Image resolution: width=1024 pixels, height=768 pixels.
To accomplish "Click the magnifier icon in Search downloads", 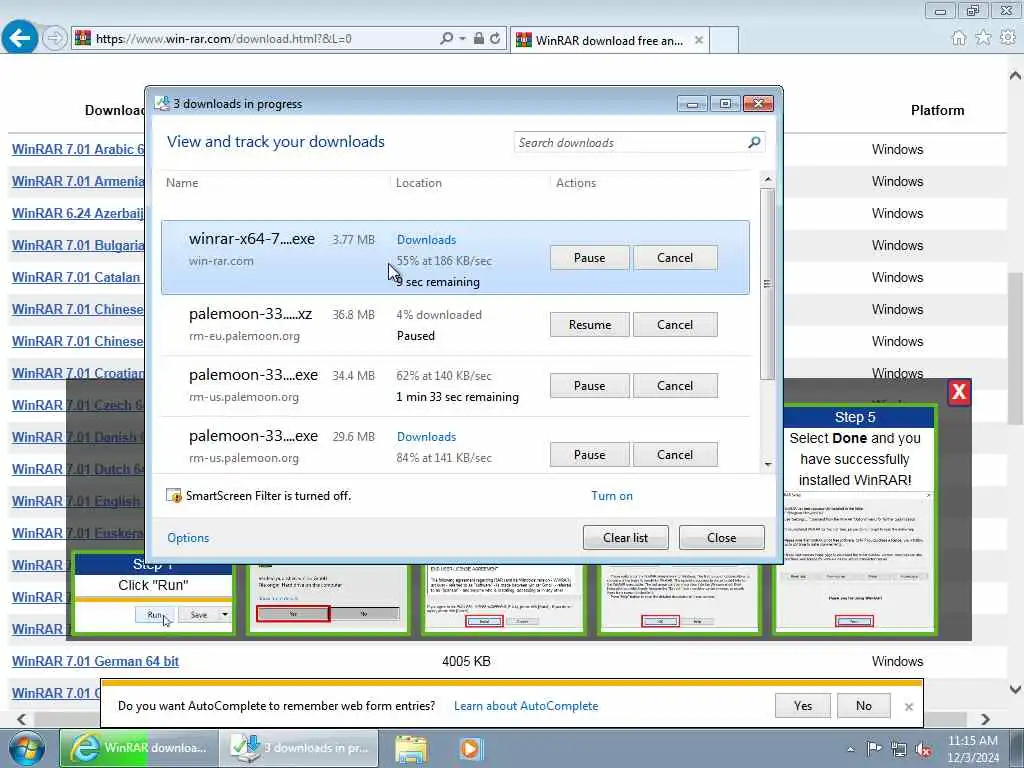I will pyautogui.click(x=754, y=142).
